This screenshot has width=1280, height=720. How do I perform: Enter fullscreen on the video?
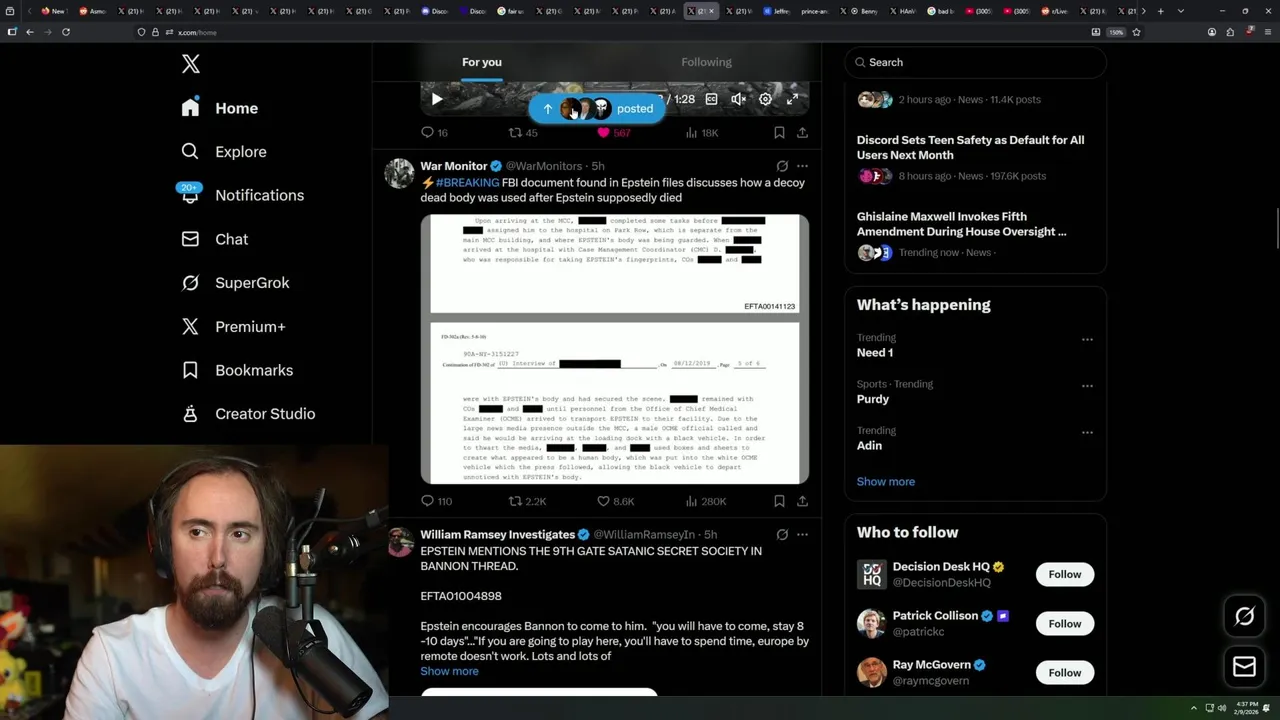[x=792, y=99]
